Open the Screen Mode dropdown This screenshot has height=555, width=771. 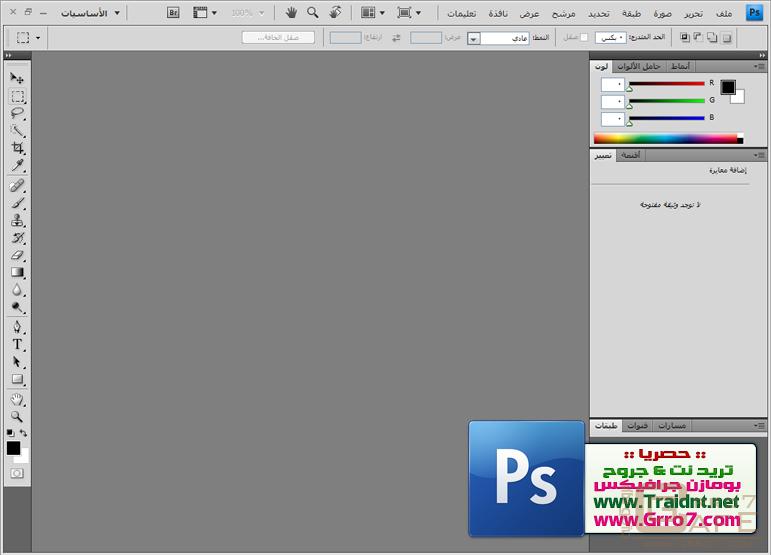pos(409,13)
